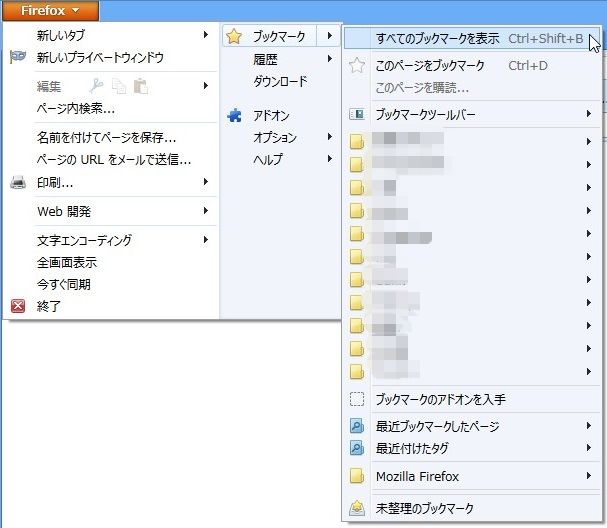Open ダウンロード from the menu
Viewport: 607px width, 528px height.
pos(281,81)
